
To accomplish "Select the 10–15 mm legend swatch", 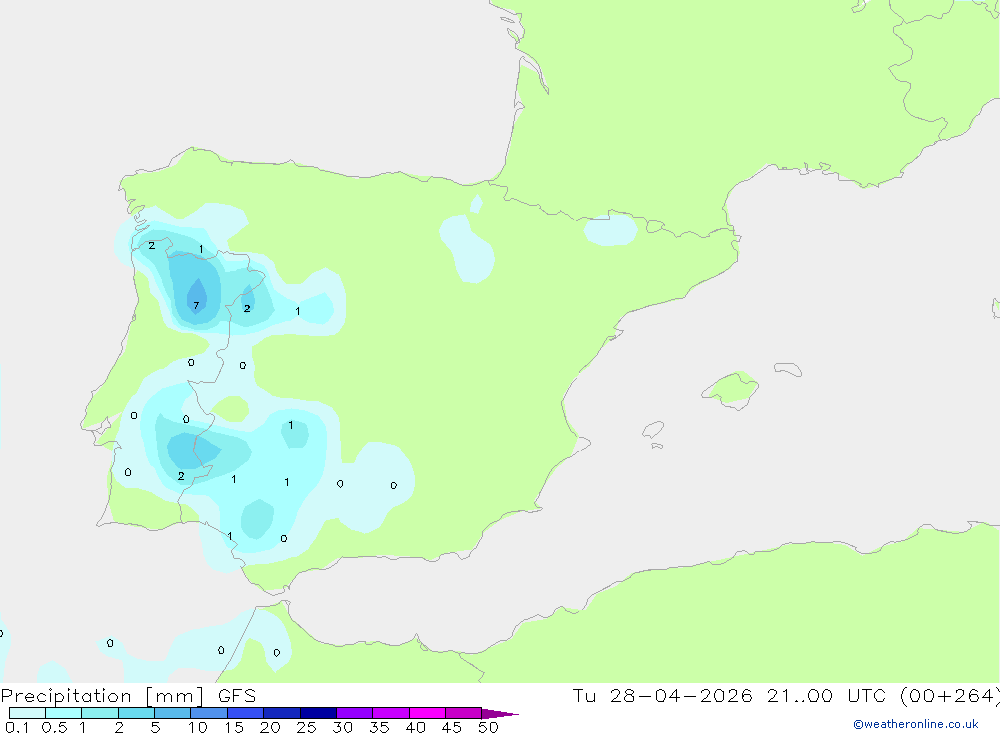I will [209, 713].
